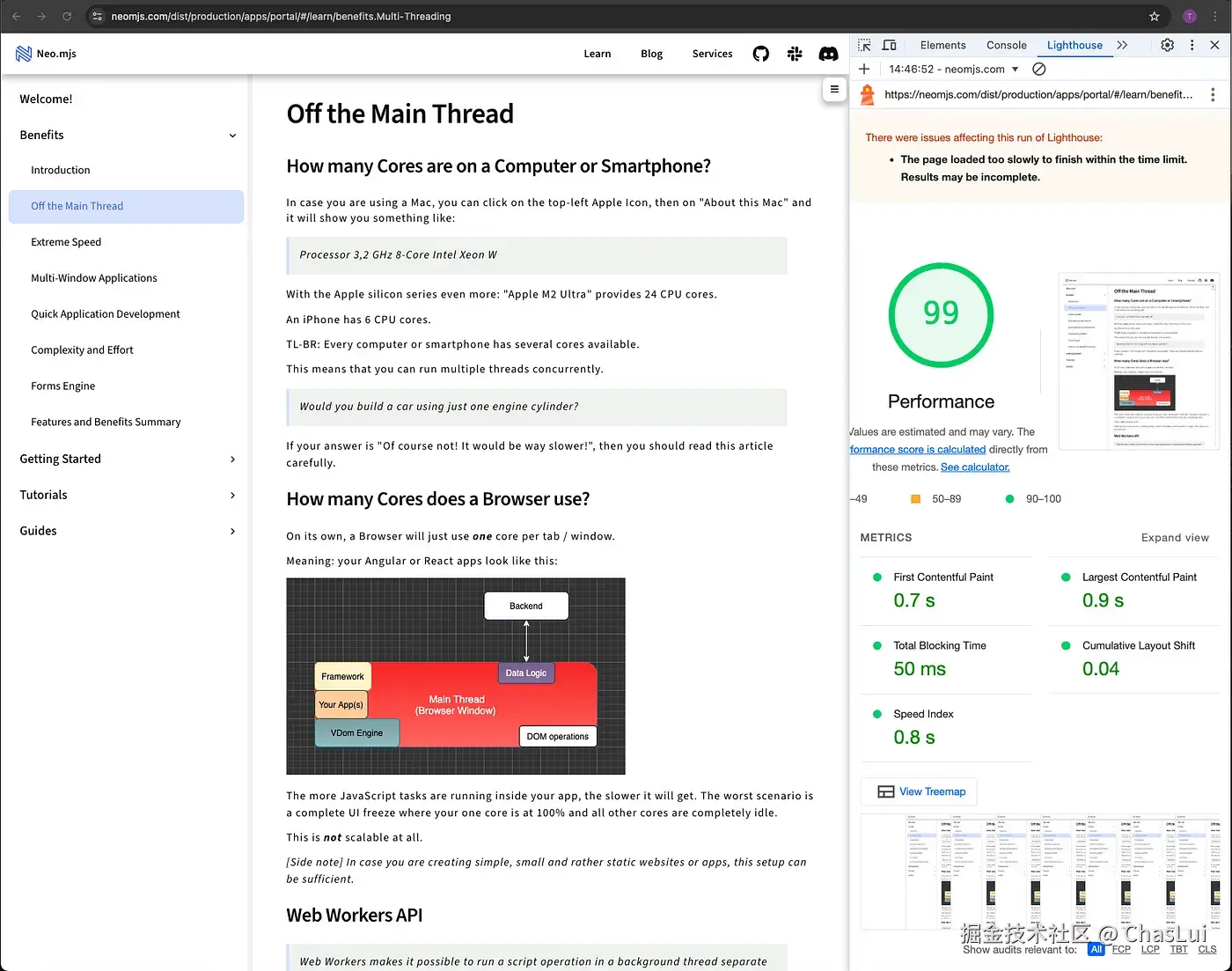Viewport: 1232px width, 971px height.
Task: Open the Blog menu item
Action: 651,54
